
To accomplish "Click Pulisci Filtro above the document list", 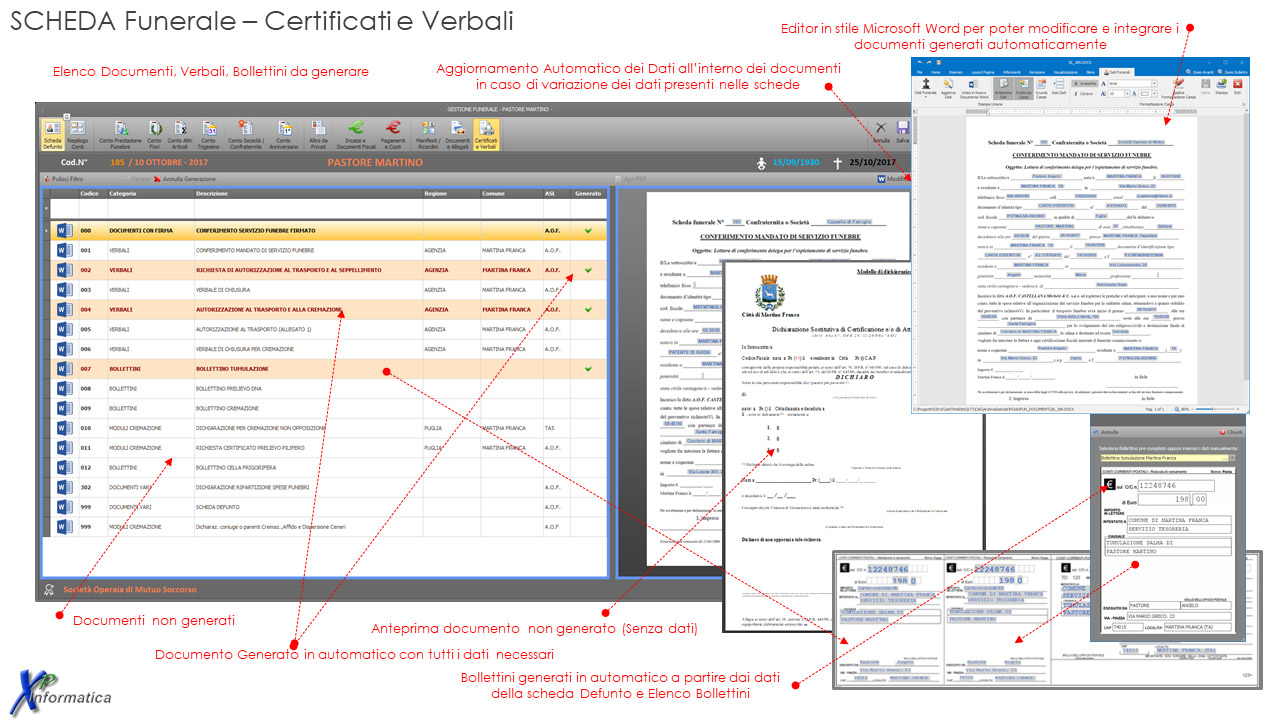I will pos(64,179).
